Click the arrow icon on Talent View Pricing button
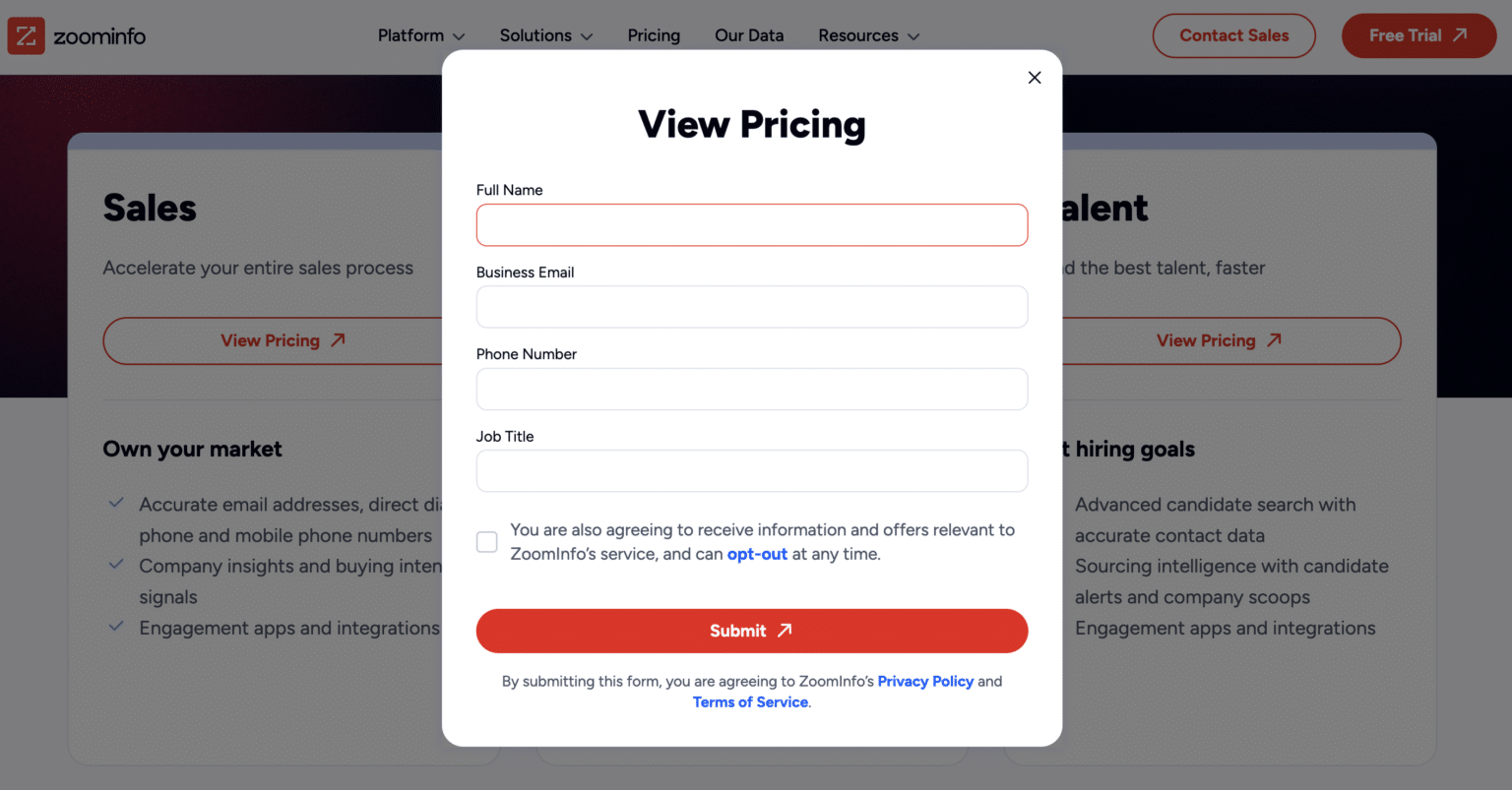Viewport: 1512px width, 790px height. pos(1274,340)
